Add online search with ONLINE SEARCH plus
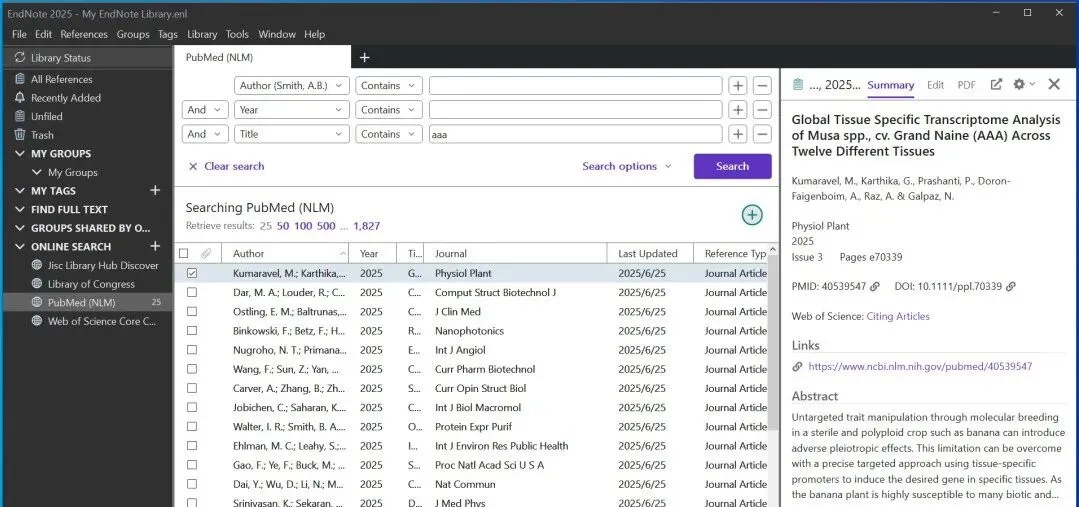 pyautogui.click(x=156, y=246)
